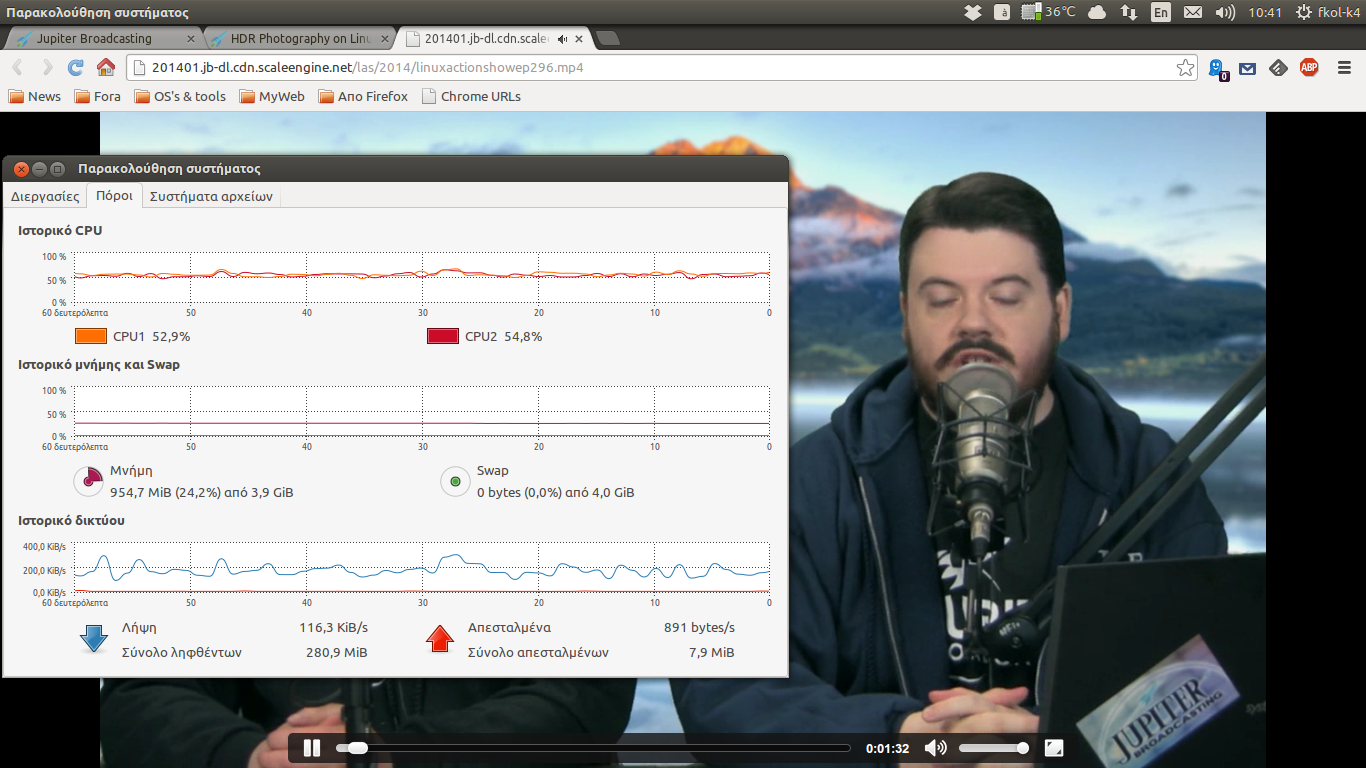Open the Adblock Plus extension

[1308, 68]
